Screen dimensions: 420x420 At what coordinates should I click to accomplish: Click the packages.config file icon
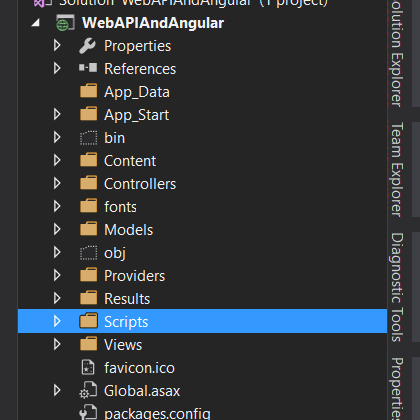[88, 413]
